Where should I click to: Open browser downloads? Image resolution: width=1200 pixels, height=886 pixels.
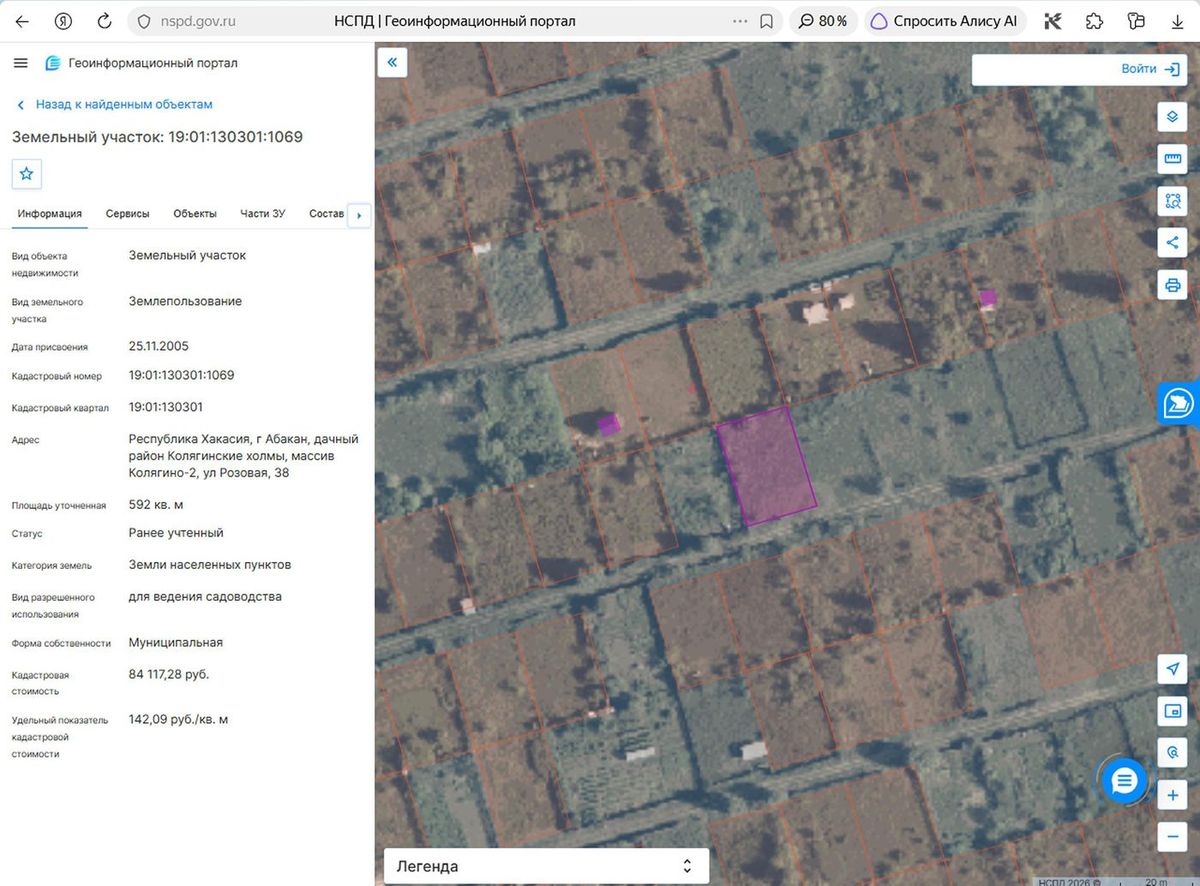[1177, 21]
